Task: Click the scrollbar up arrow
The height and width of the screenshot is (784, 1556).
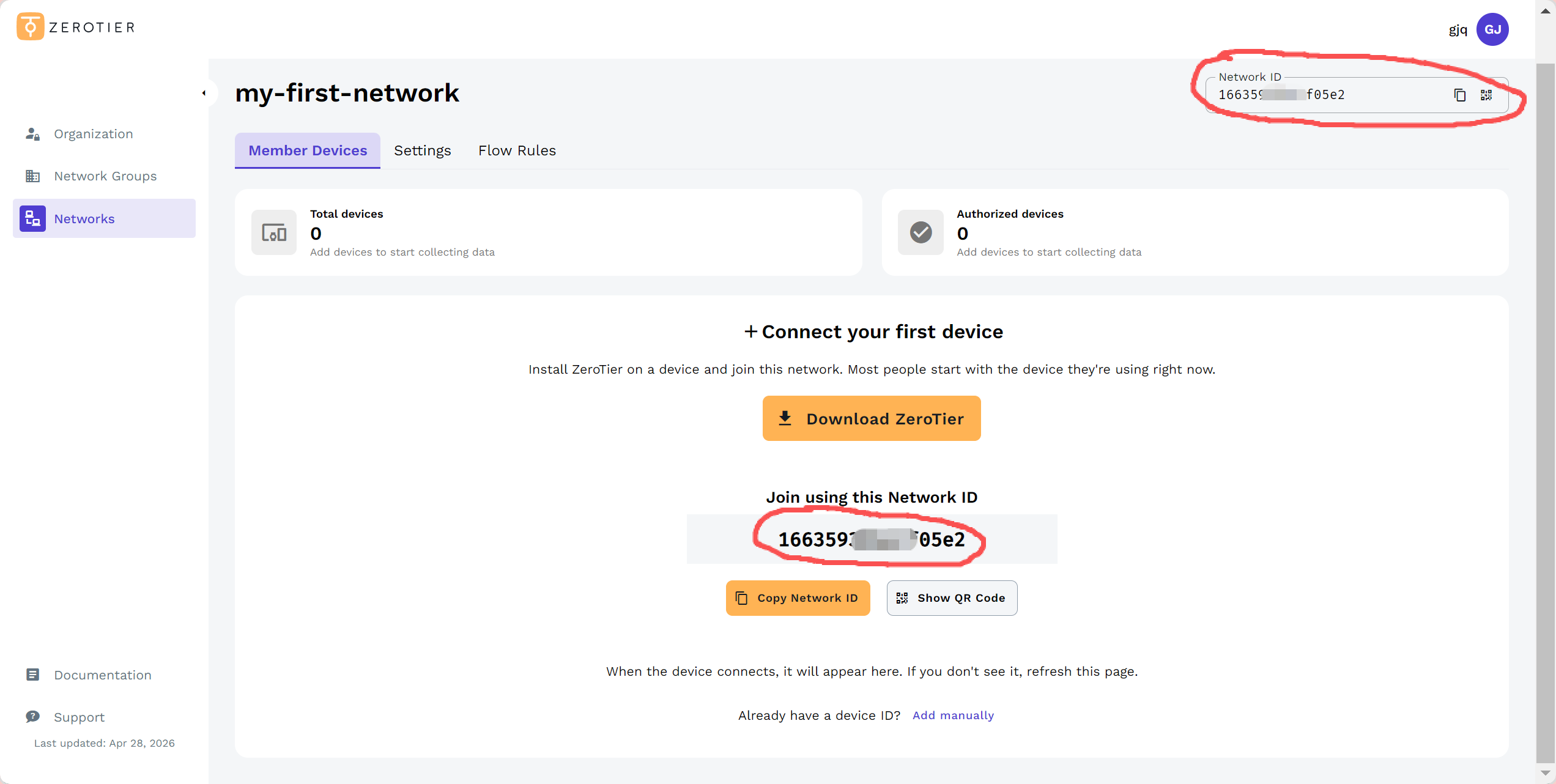Action: pos(1546,10)
